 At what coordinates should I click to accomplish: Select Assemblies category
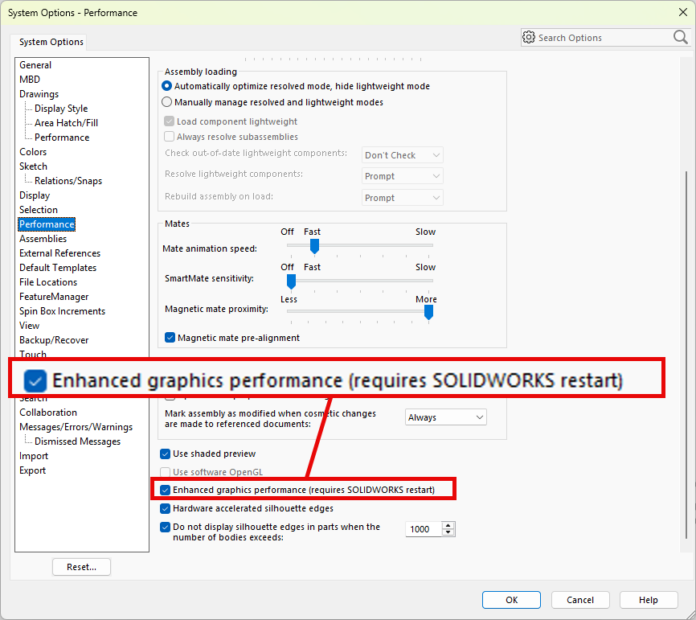point(43,239)
